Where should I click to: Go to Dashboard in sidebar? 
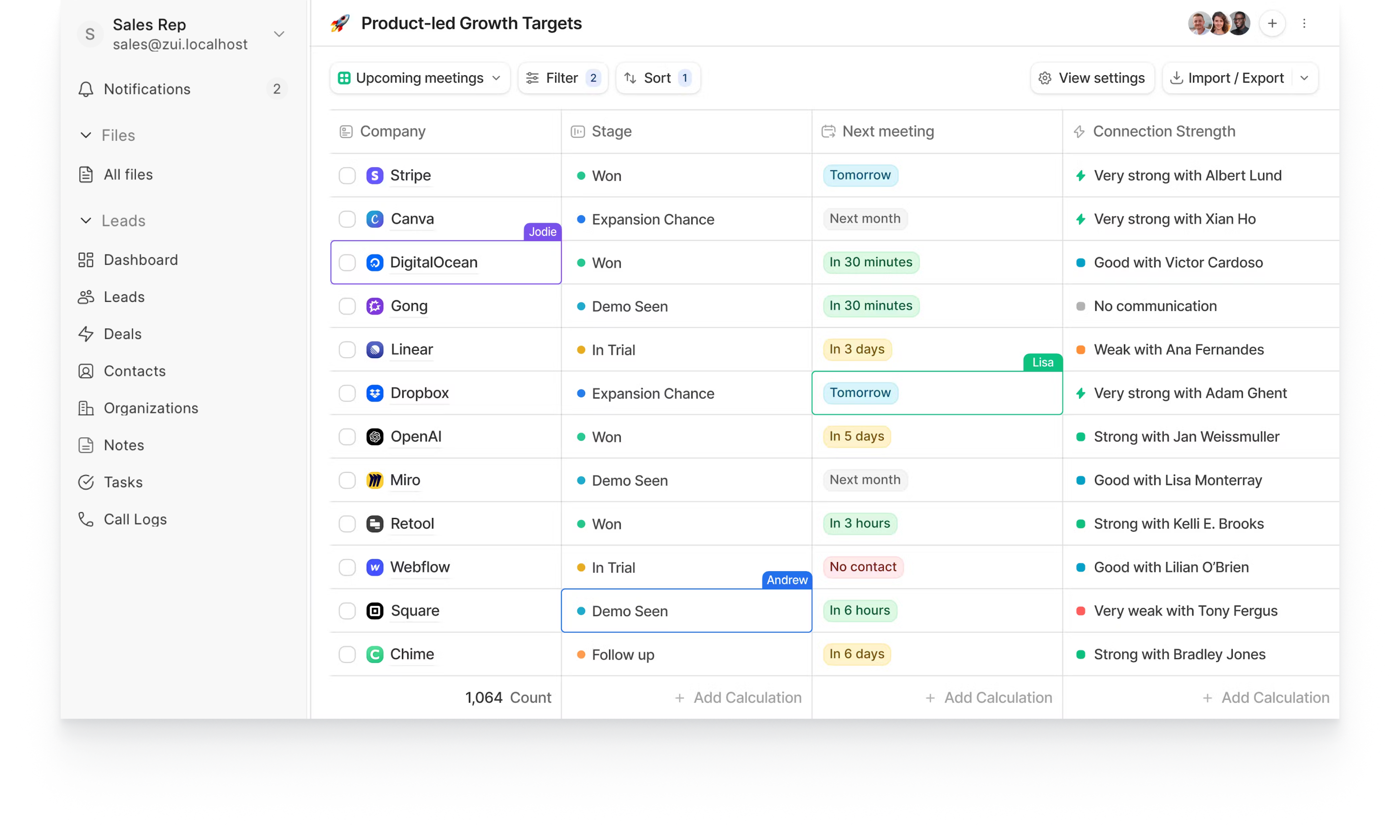coord(140,260)
